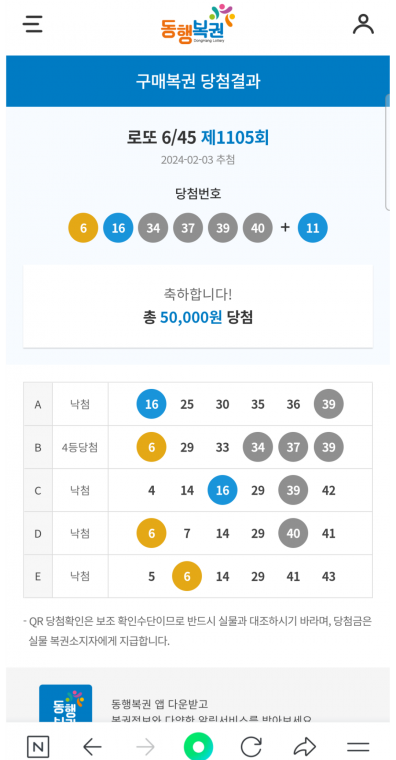Tap the blue 제1105회 round text
The height and width of the screenshot is (760, 396).
pos(235,138)
